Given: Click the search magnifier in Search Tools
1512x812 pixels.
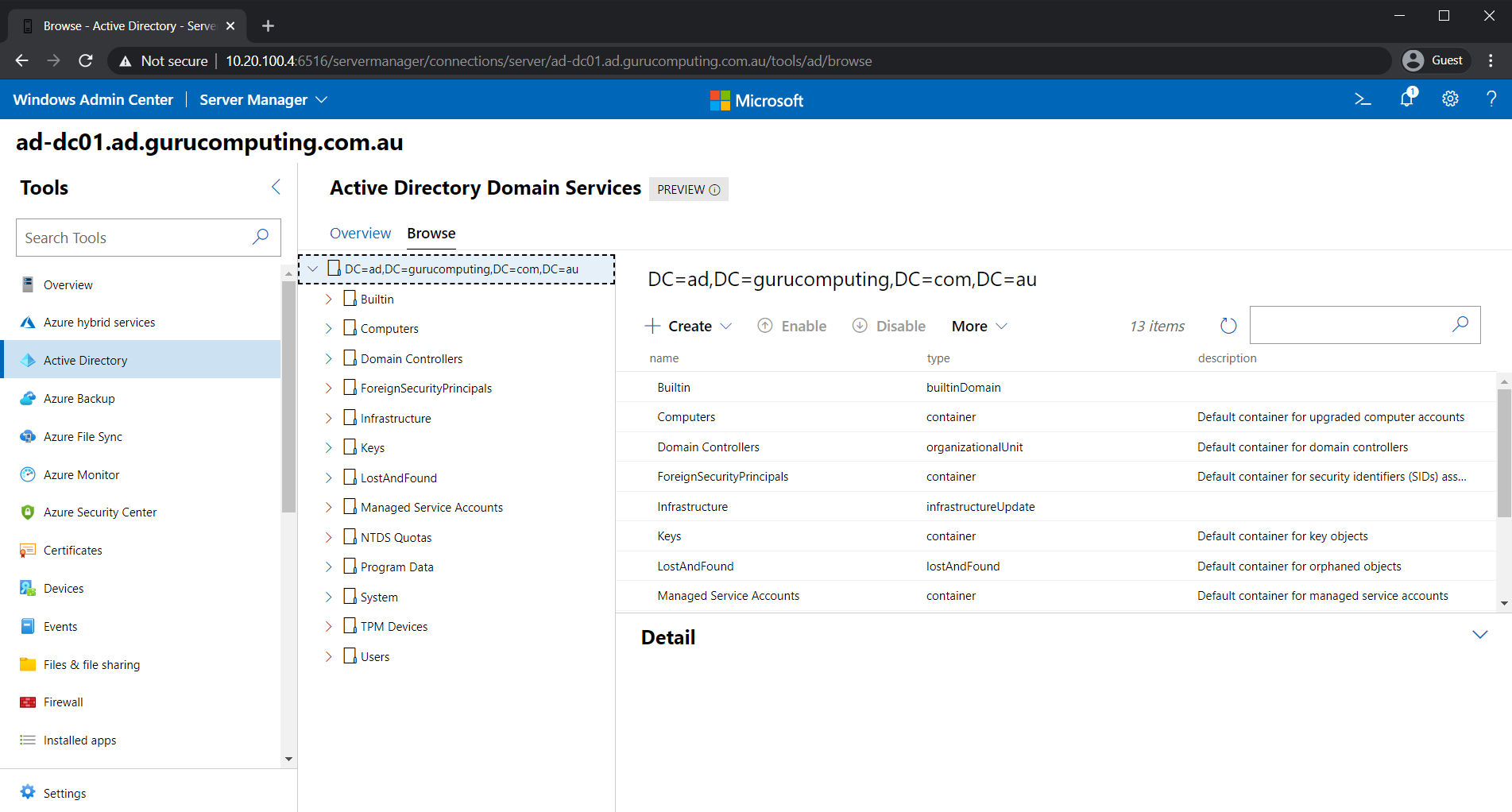Looking at the screenshot, I should point(261,237).
